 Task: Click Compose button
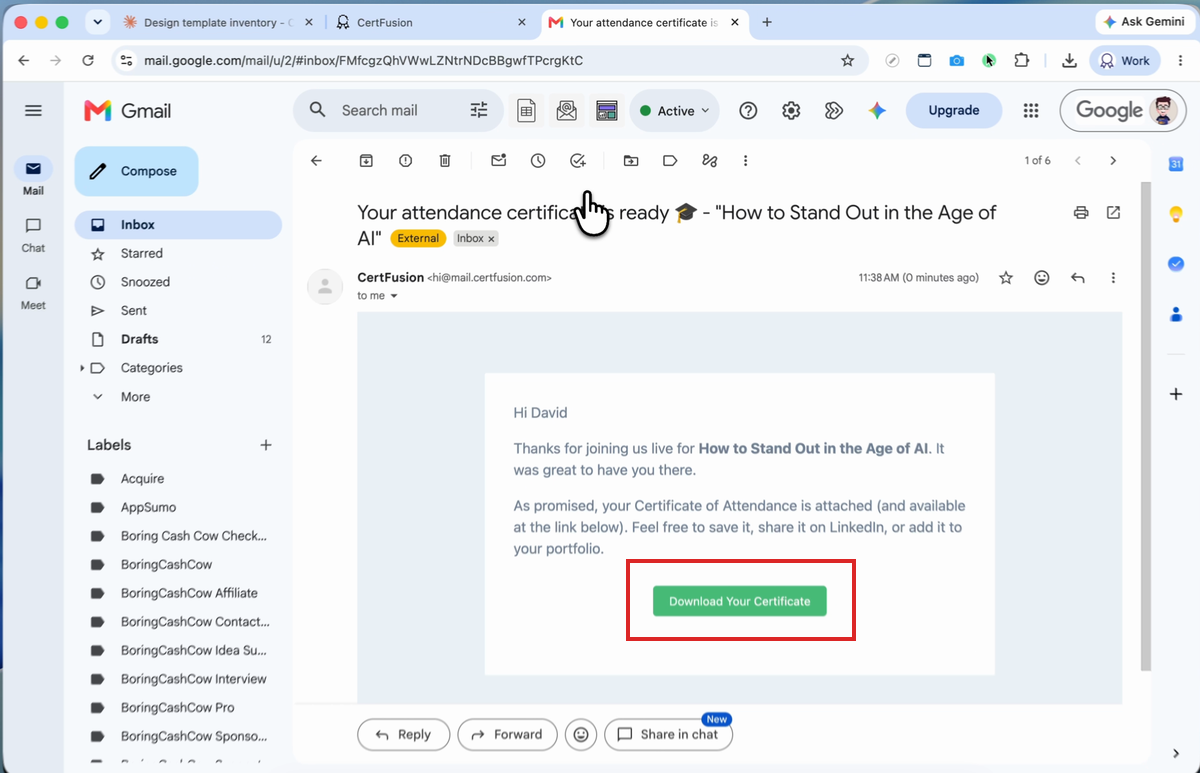136,172
